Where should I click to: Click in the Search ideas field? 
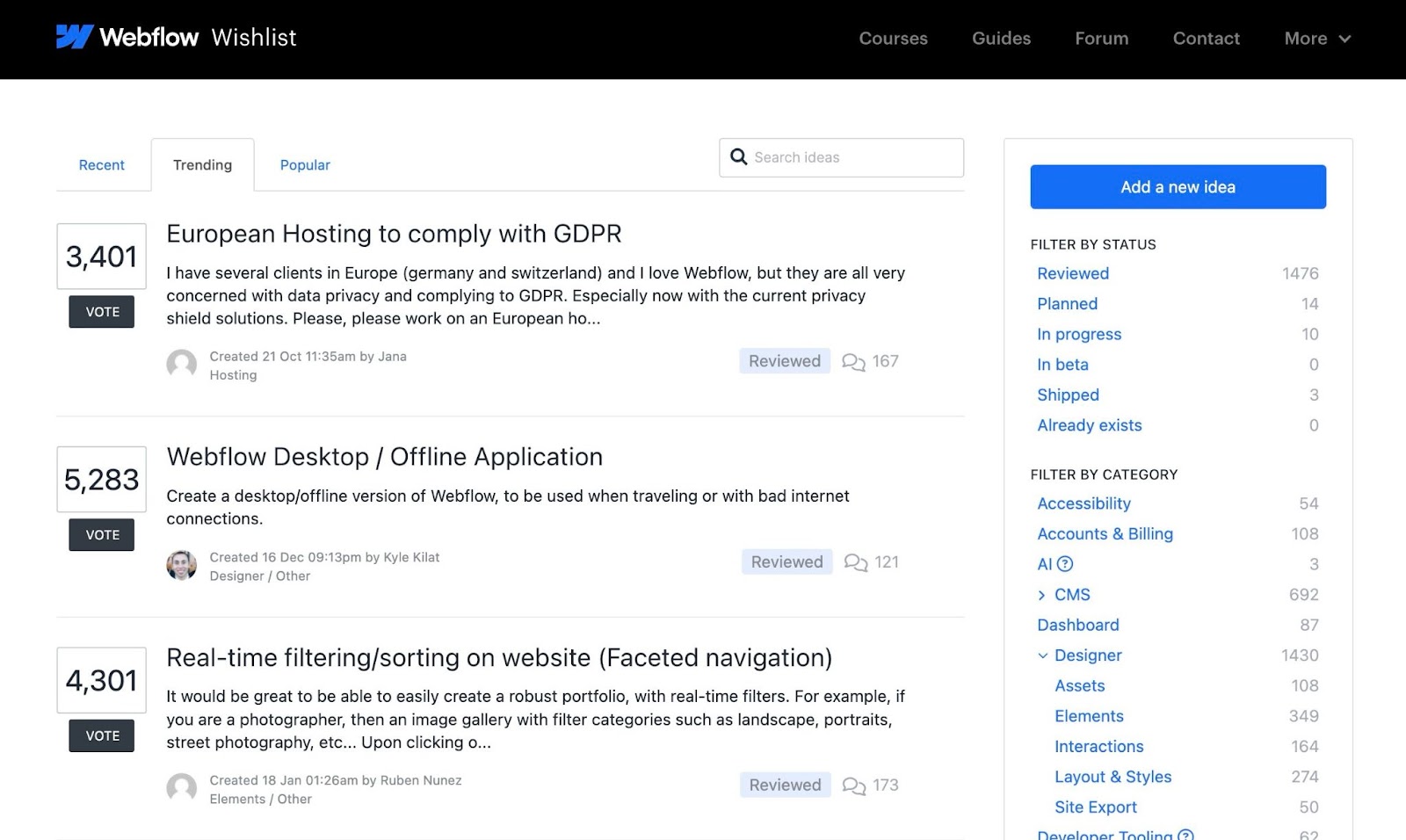[841, 157]
